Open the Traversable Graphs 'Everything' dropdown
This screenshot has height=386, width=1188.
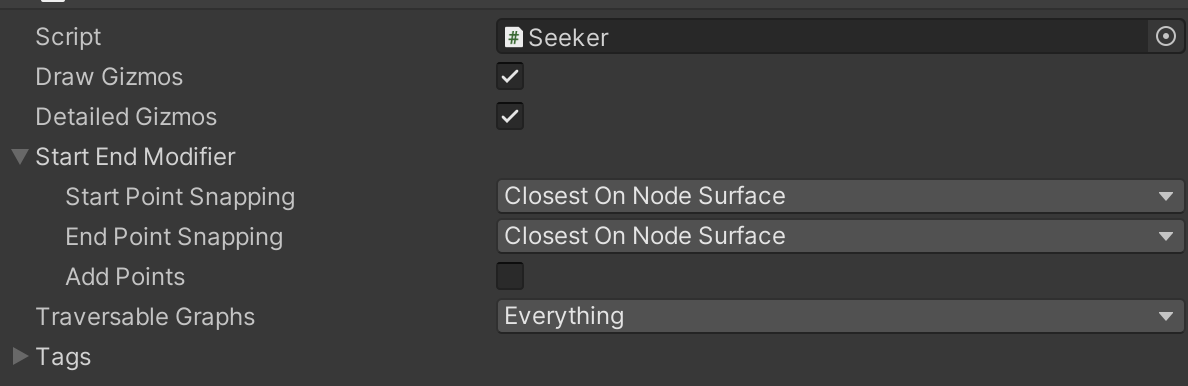(x=840, y=316)
